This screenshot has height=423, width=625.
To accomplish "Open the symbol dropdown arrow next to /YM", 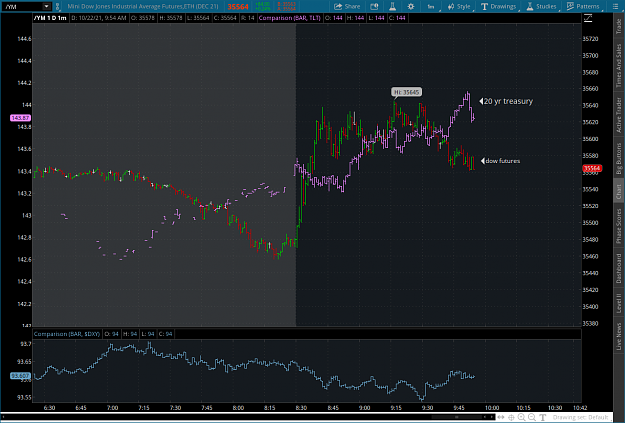I will click(47, 6).
